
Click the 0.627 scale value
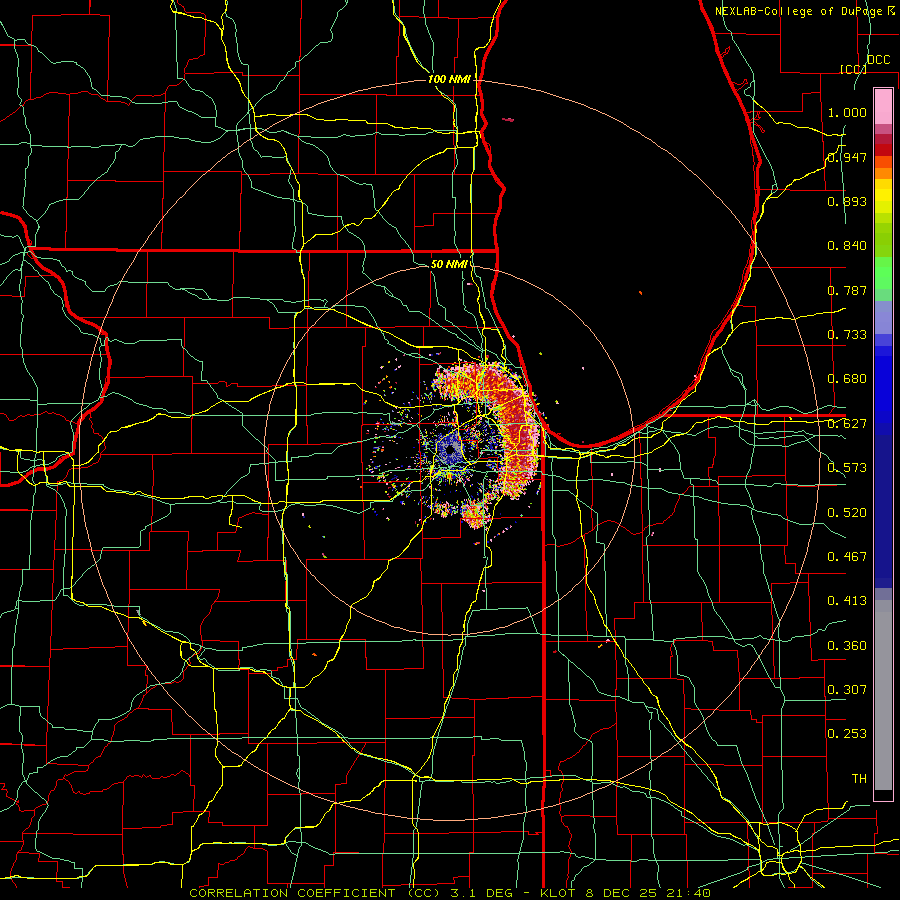pyautogui.click(x=847, y=424)
